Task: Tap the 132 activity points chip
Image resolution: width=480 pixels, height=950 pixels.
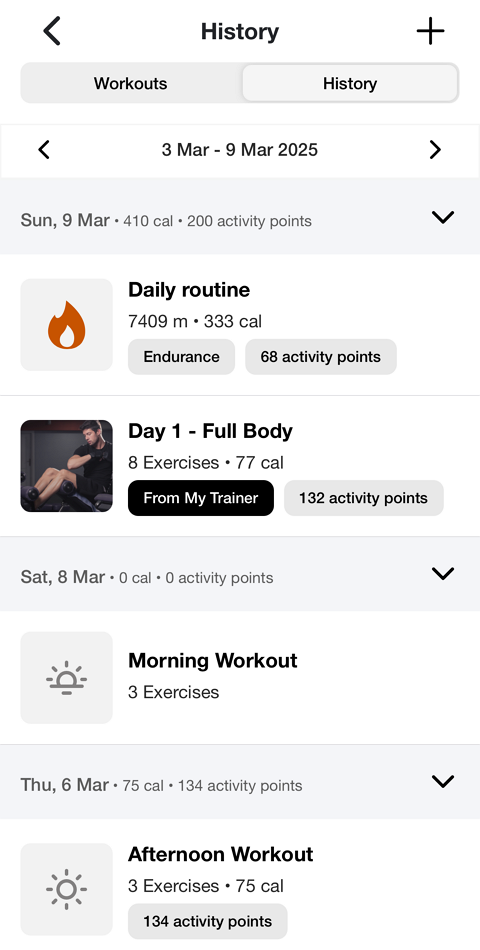Action: pyautogui.click(x=364, y=498)
